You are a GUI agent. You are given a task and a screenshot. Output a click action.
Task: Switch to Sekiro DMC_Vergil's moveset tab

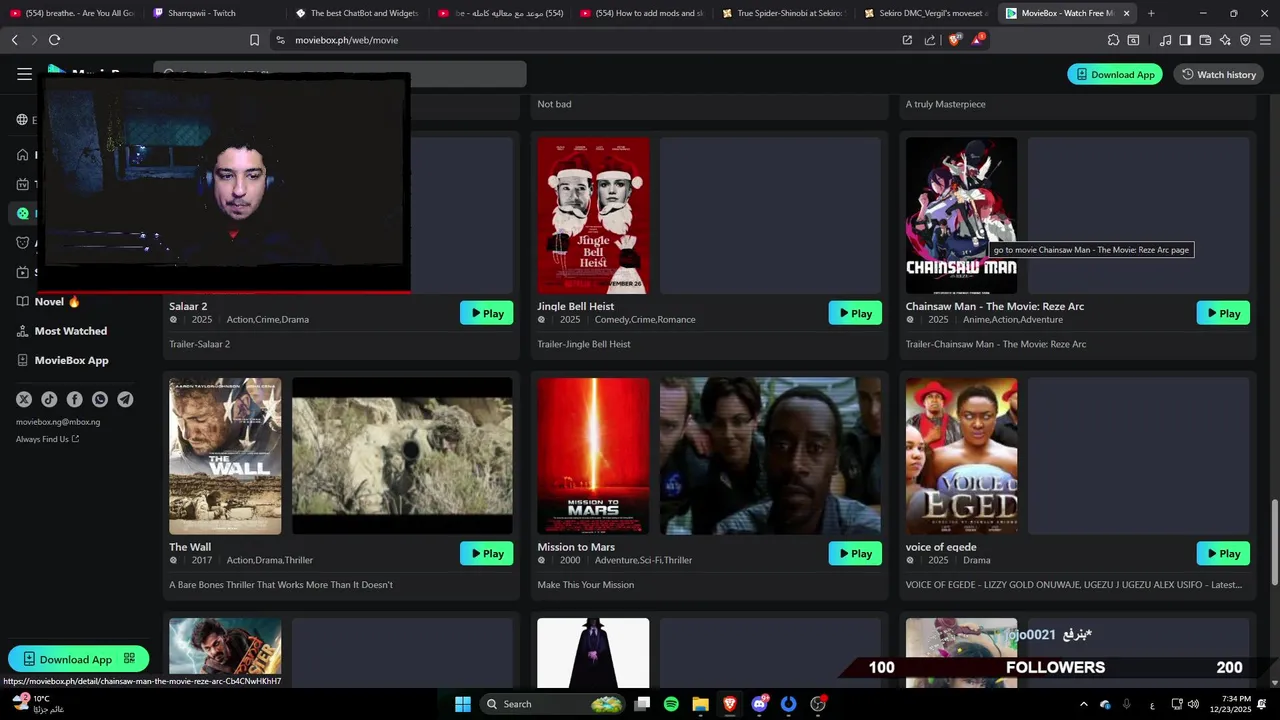(925, 13)
